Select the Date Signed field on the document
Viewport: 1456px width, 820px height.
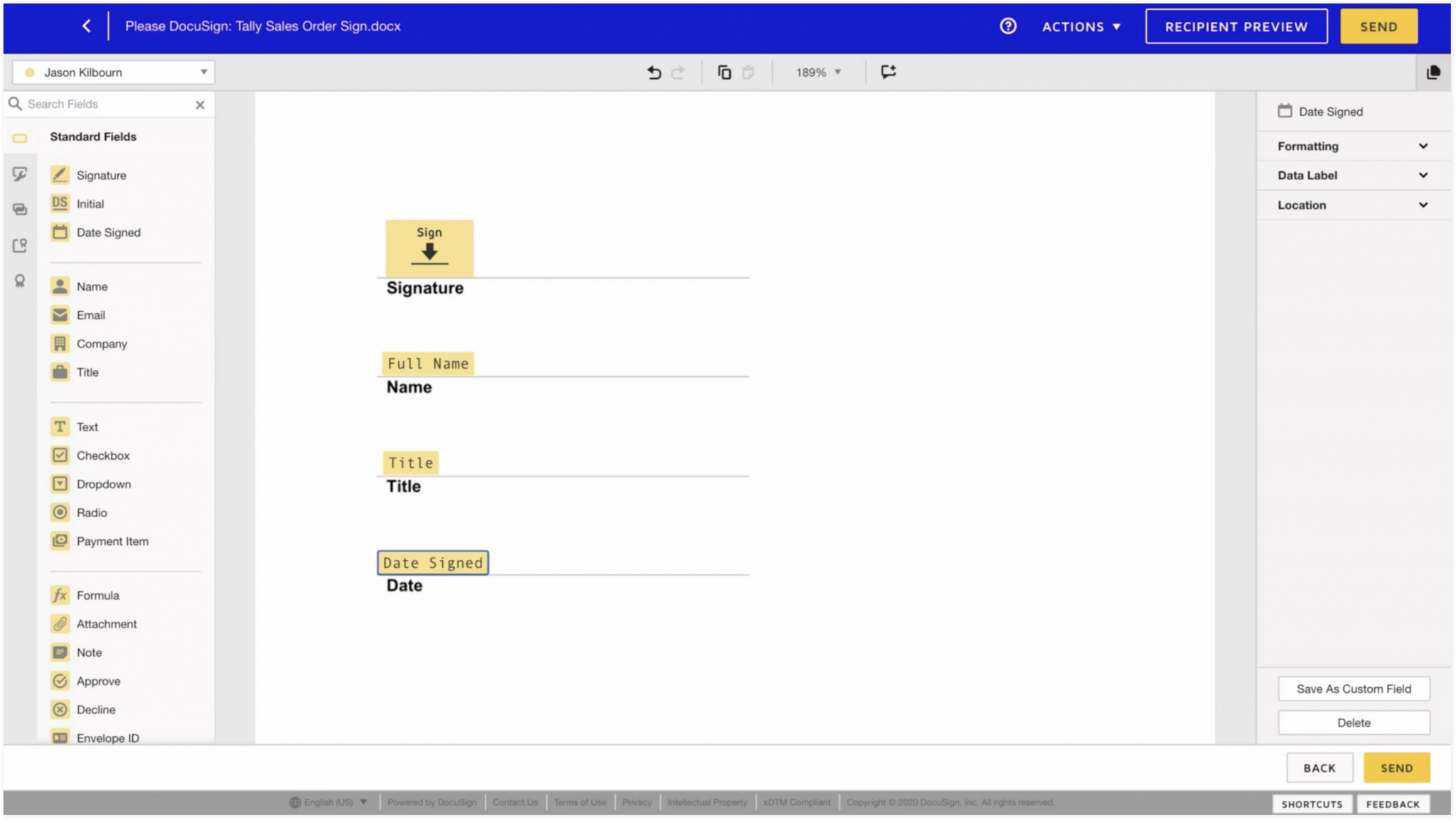(432, 563)
